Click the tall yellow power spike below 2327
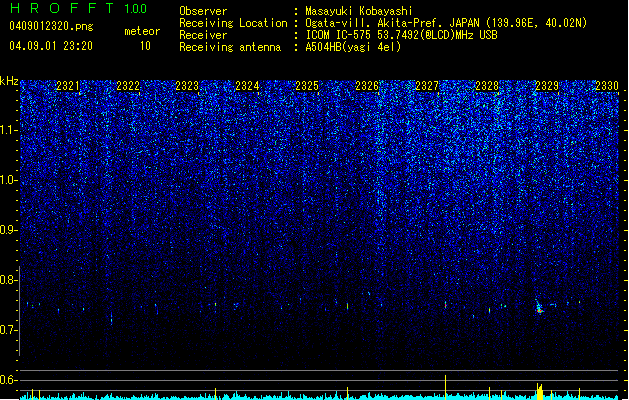Viewport: 629px width, 400px height. [x=445, y=387]
